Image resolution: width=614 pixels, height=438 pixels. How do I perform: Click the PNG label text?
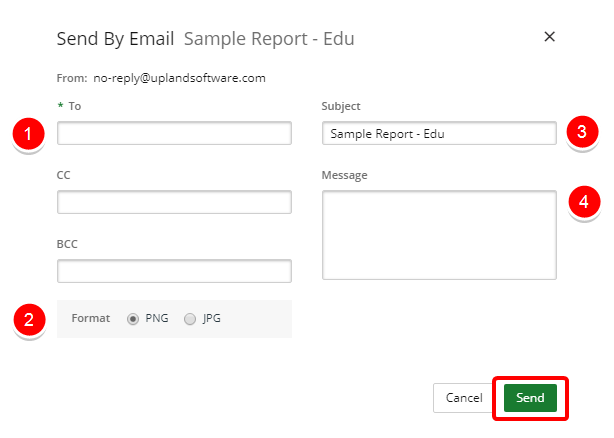click(157, 318)
